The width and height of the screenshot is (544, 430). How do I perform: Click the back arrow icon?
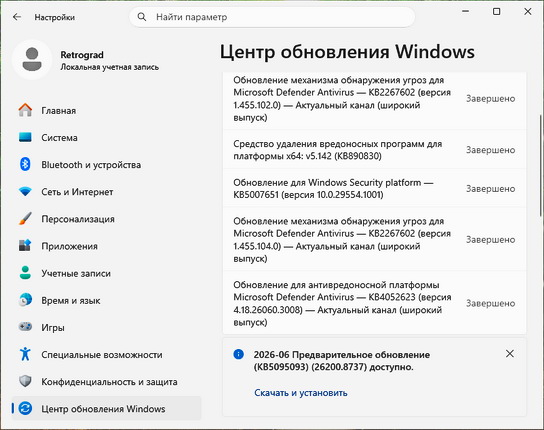pyautogui.click(x=17, y=17)
